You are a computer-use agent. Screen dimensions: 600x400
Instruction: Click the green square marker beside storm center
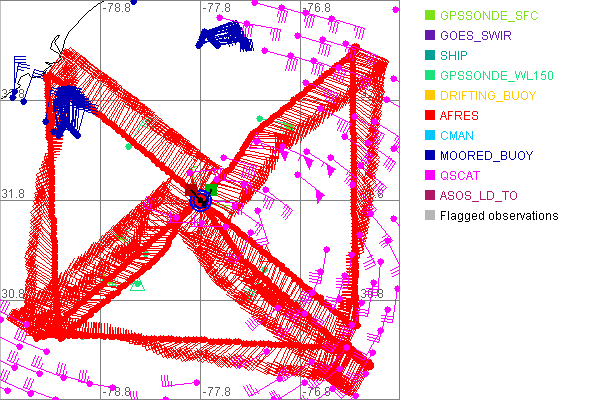(211, 189)
